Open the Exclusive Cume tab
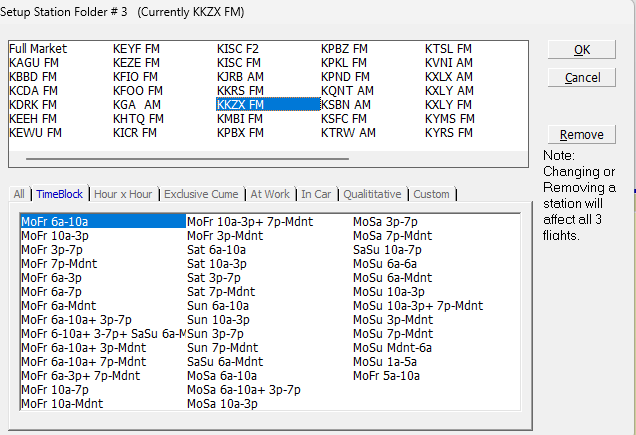636x435 pixels. [201, 194]
